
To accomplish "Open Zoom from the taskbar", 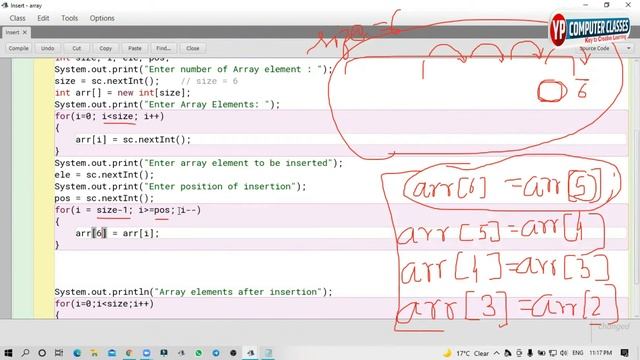I will coord(146,353).
